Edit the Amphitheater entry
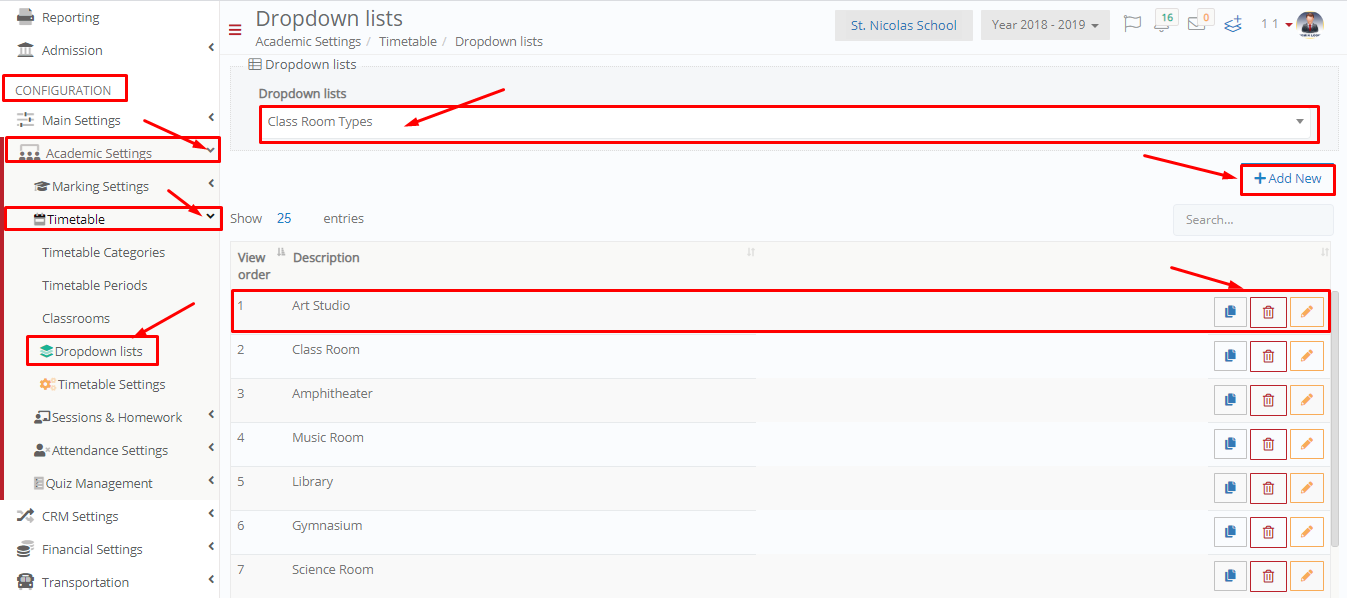Screen dimensions: 1347x598 [1306, 400]
